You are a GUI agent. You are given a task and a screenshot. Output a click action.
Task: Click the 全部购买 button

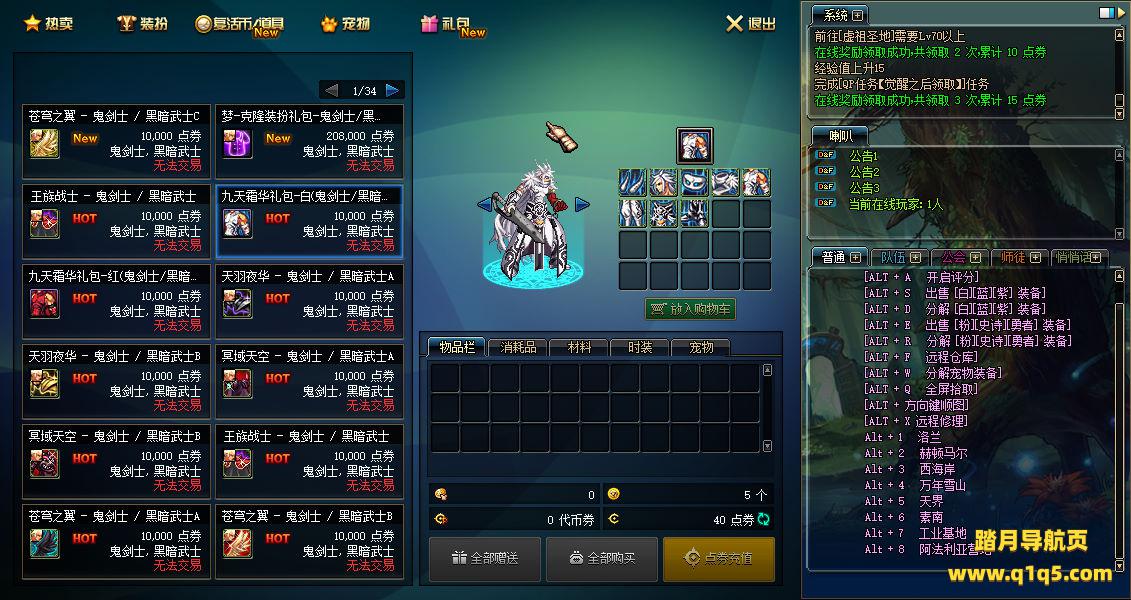click(x=602, y=558)
